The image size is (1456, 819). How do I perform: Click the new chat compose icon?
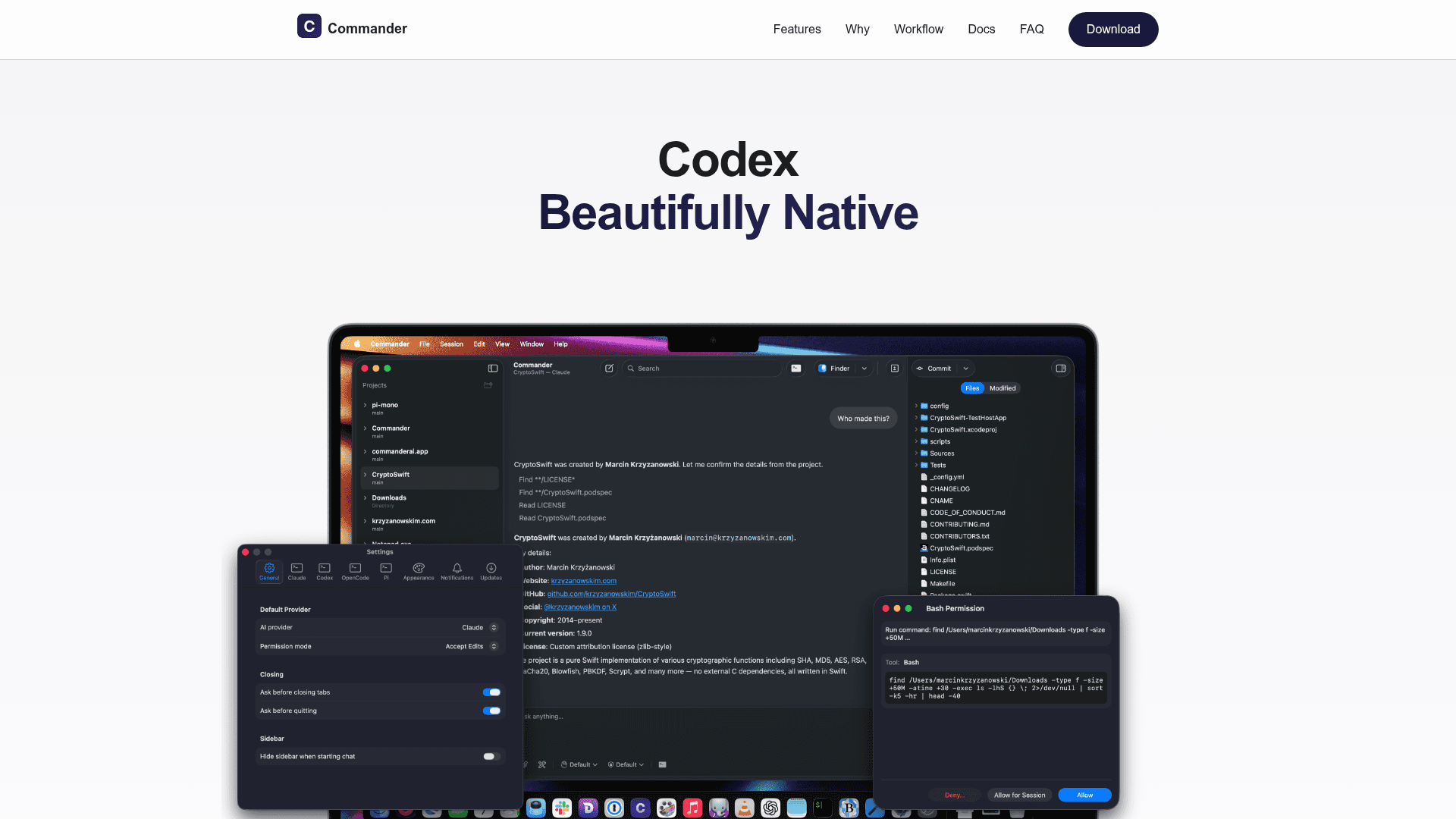(608, 369)
